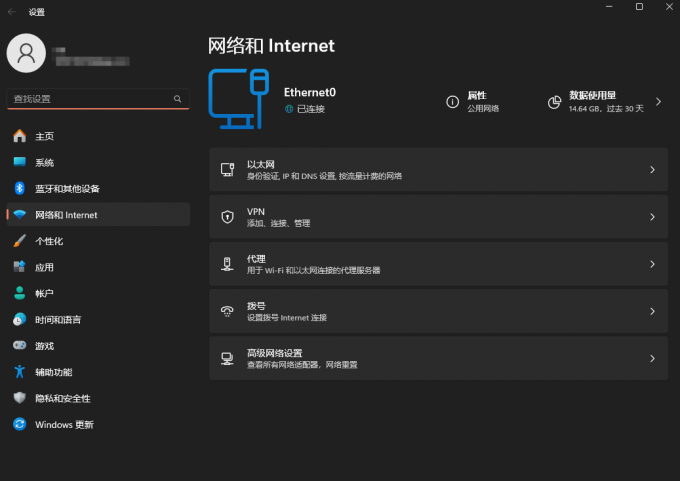
Task: Click the shield icon for 隐私和安全性
Action: click(x=20, y=398)
